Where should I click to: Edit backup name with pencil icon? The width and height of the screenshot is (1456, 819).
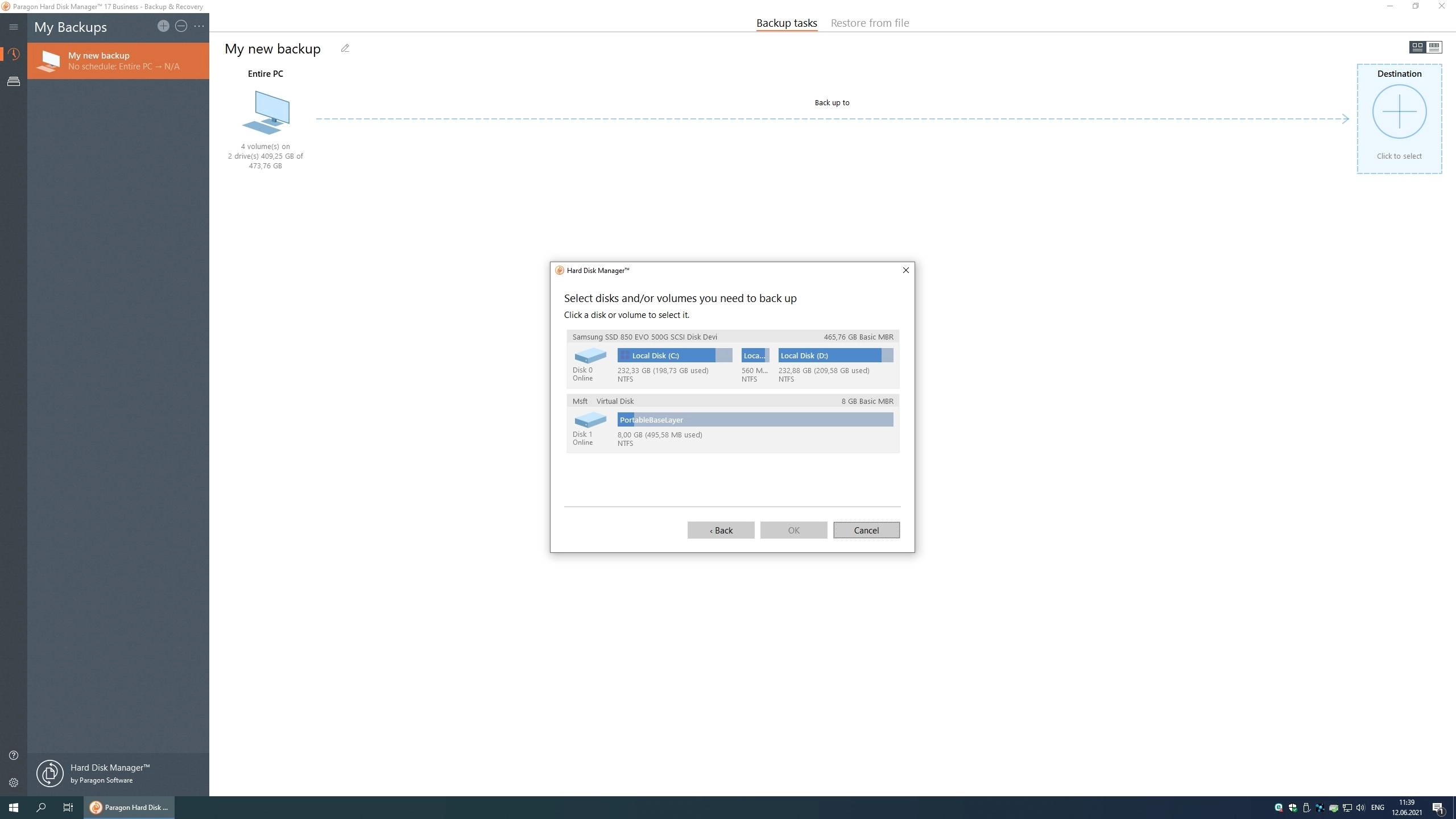tap(345, 48)
